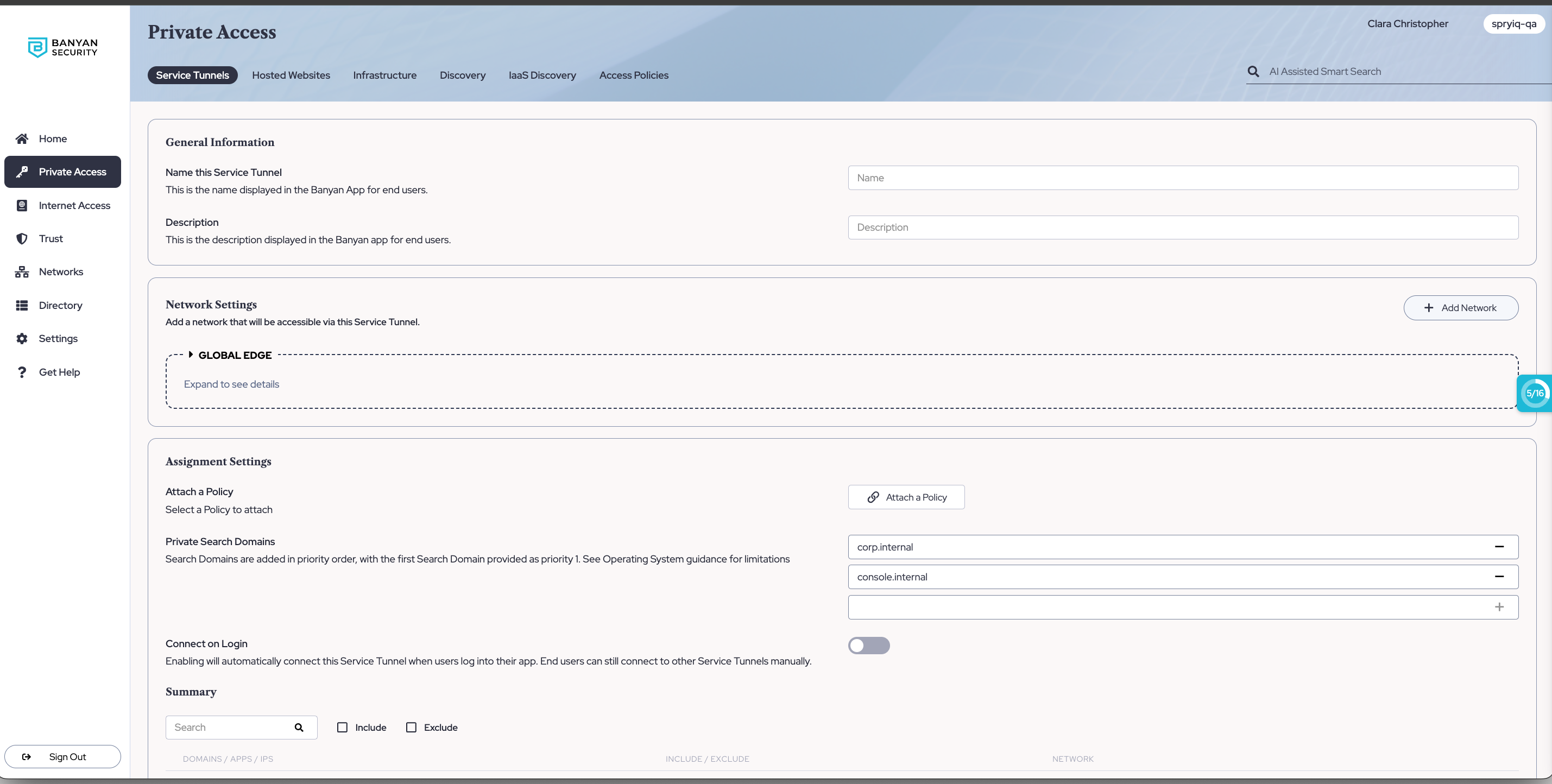Click the Directory list icon
The image size is (1552, 784).
[x=22, y=305]
